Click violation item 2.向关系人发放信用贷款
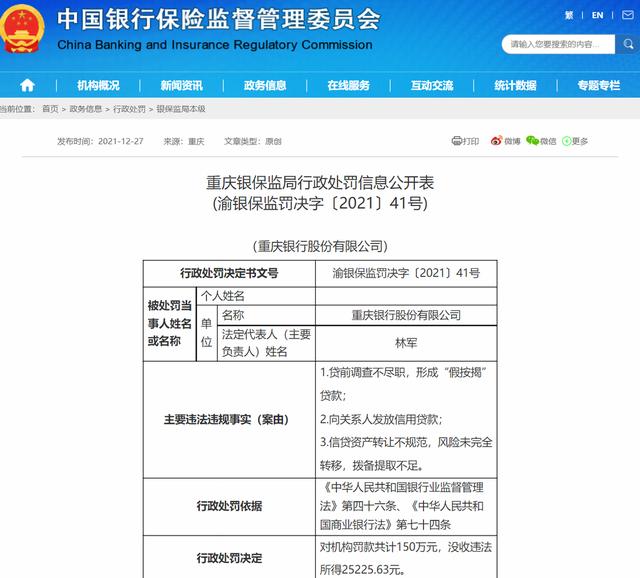The image size is (640, 578). [381, 420]
